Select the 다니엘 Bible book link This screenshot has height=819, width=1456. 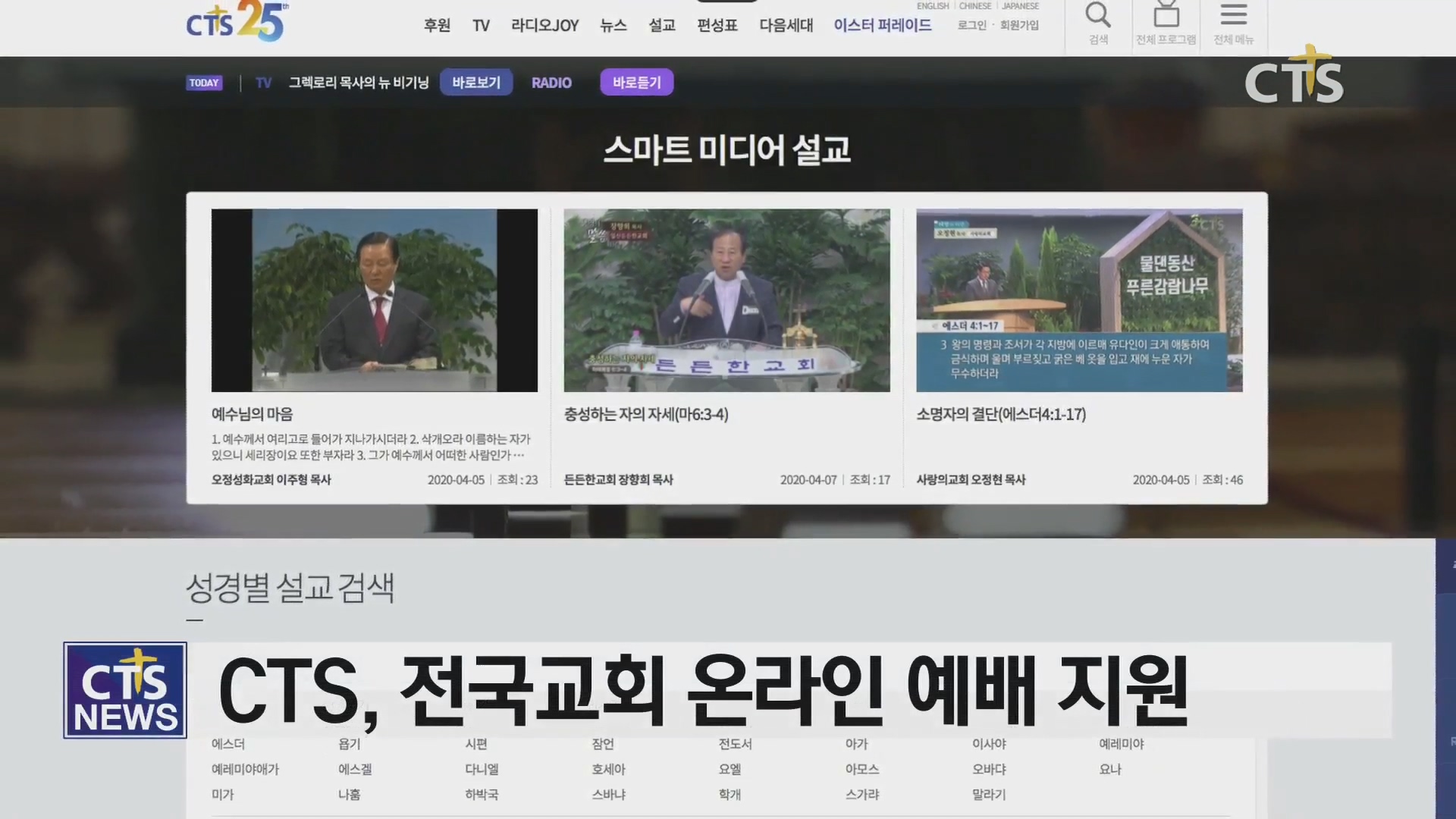click(482, 769)
